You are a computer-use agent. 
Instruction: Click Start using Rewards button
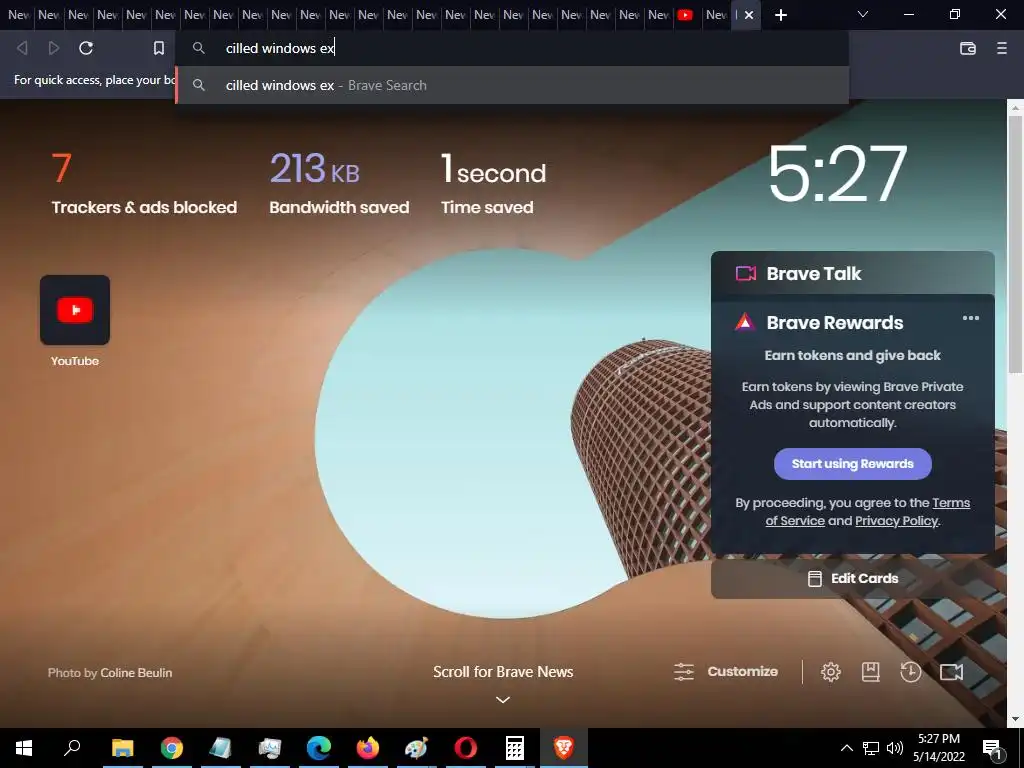[852, 464]
